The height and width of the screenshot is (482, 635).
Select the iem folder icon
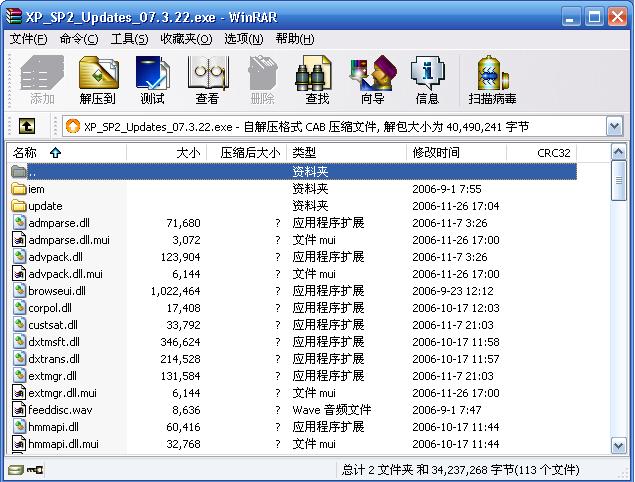coord(19,189)
